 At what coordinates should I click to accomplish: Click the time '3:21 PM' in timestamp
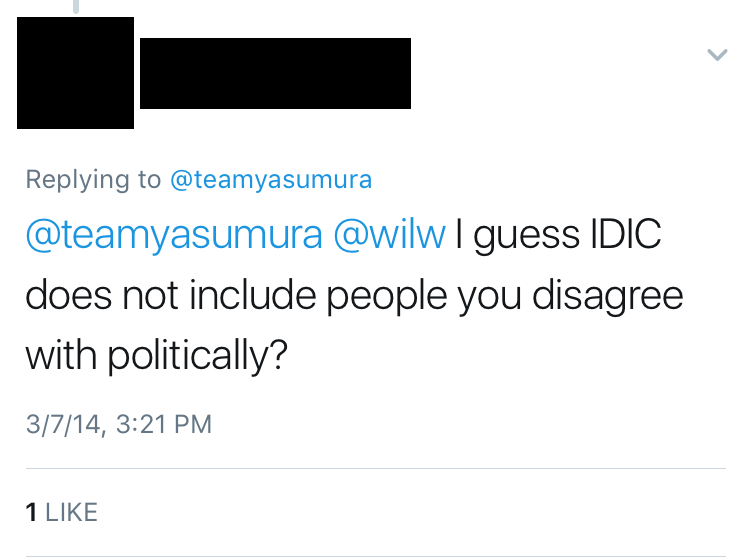[x=164, y=424]
